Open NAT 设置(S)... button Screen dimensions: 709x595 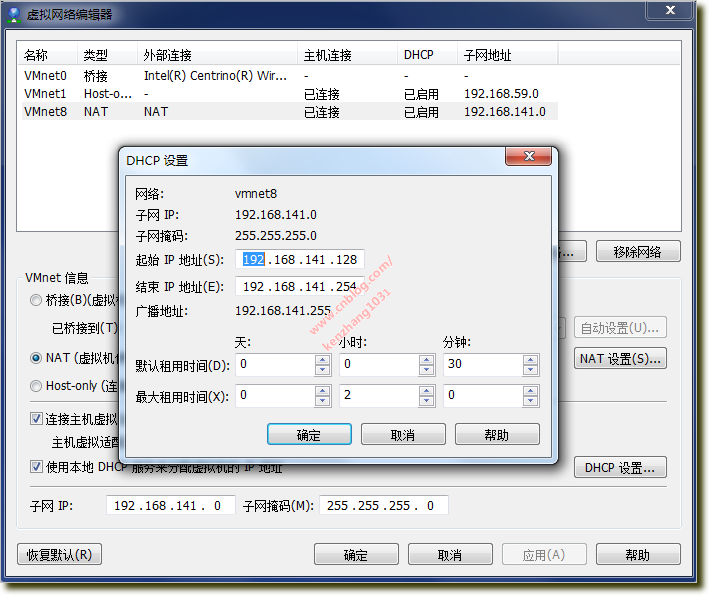[620, 359]
